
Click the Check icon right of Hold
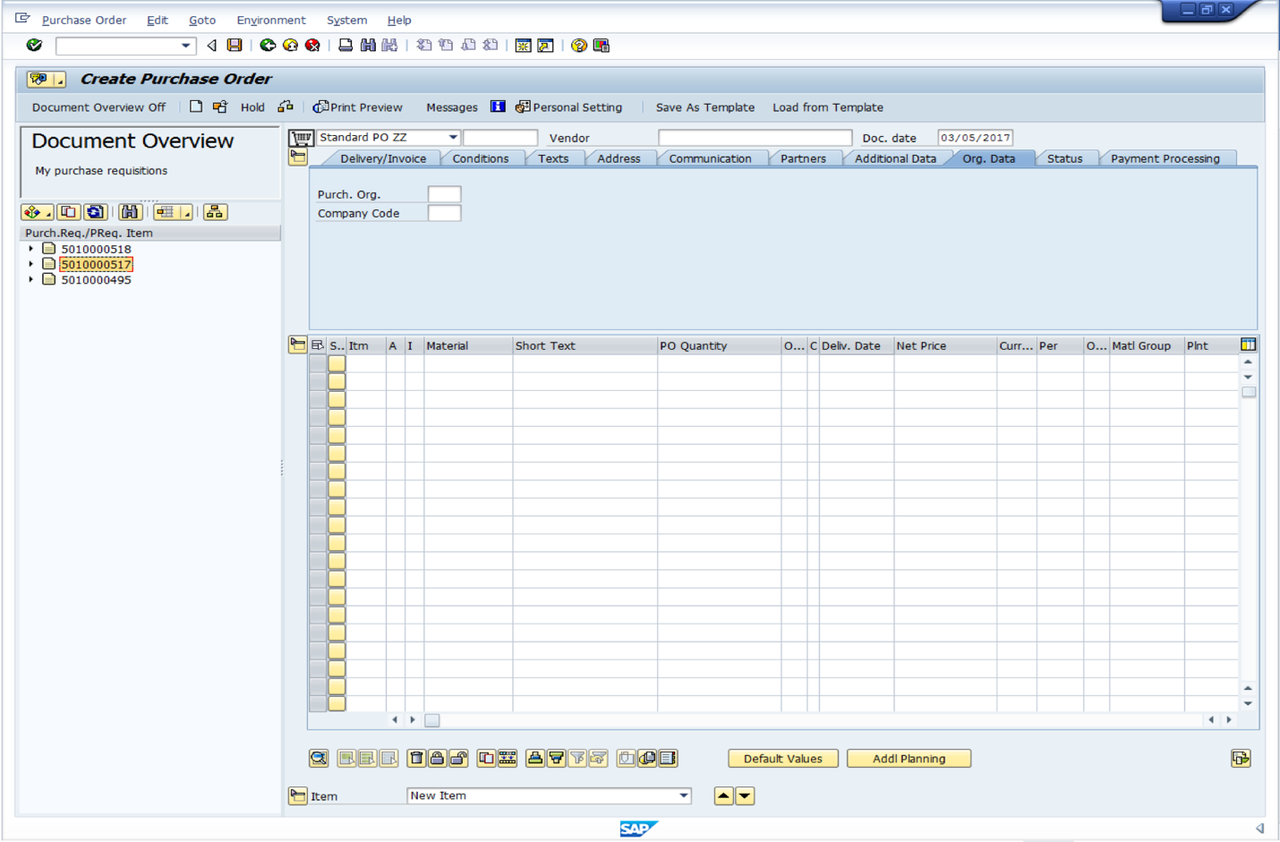tap(286, 106)
